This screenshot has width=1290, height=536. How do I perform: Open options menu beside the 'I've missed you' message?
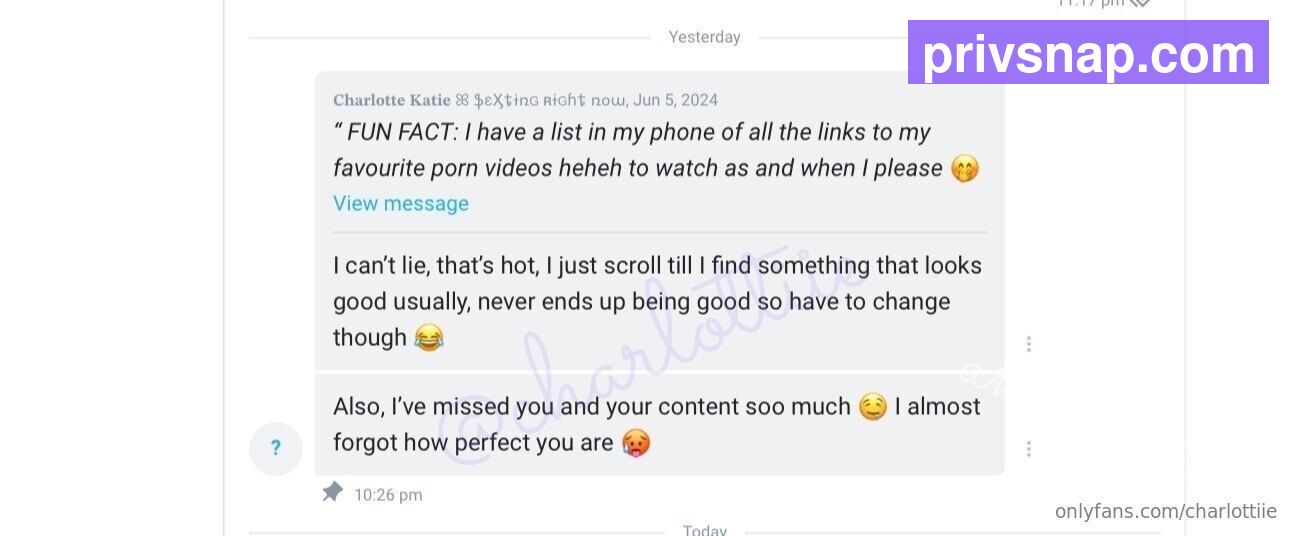click(x=1028, y=449)
